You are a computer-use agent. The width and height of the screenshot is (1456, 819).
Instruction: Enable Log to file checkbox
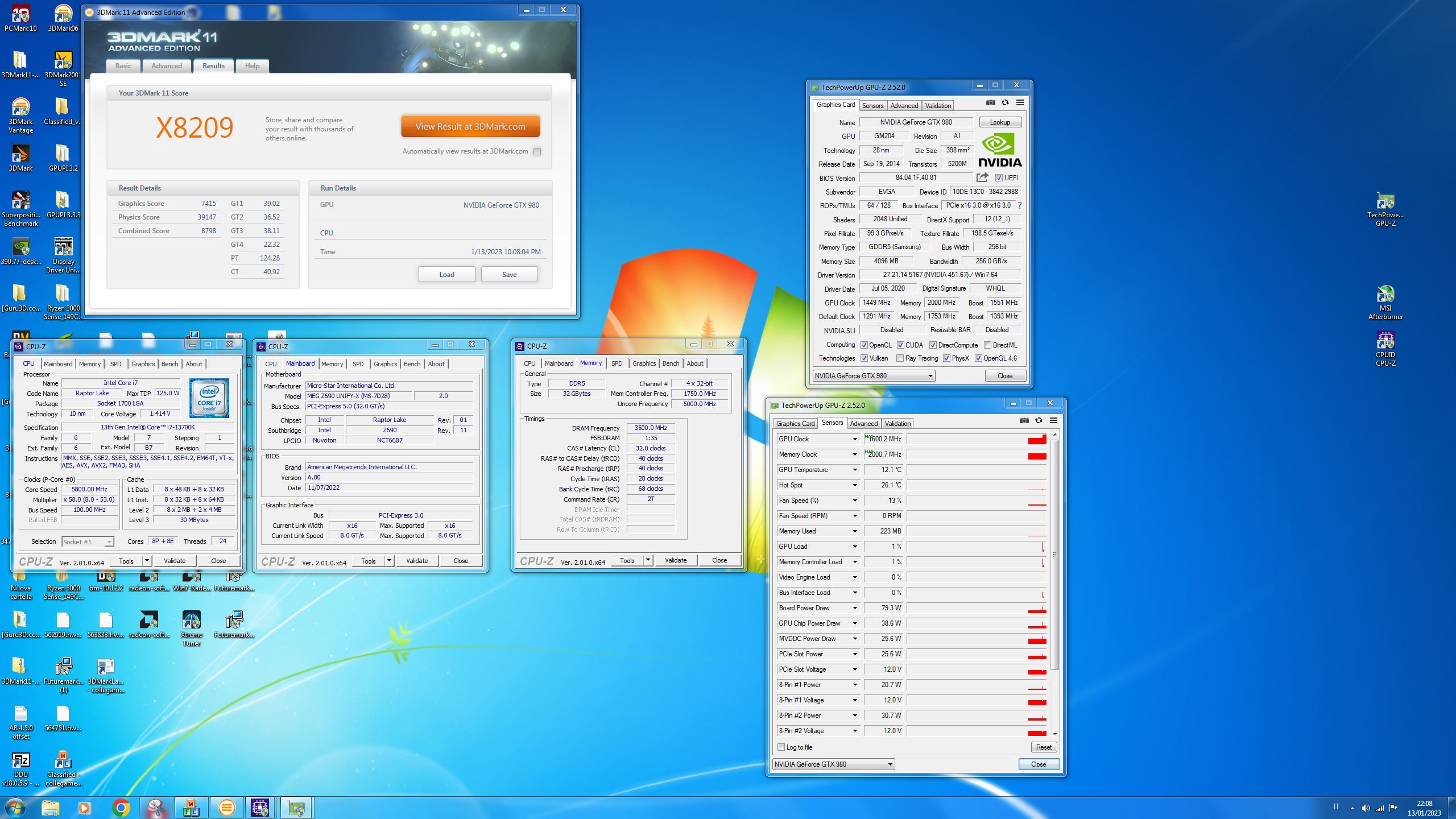pos(781,747)
